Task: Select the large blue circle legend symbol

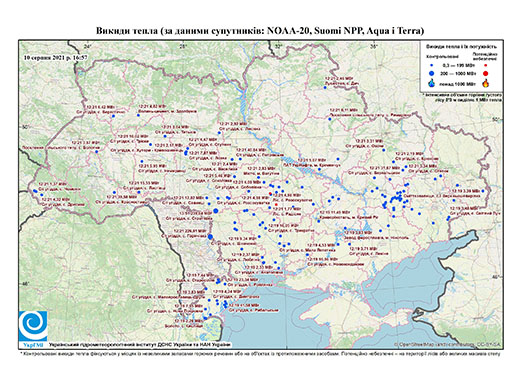Action: click(x=431, y=74)
